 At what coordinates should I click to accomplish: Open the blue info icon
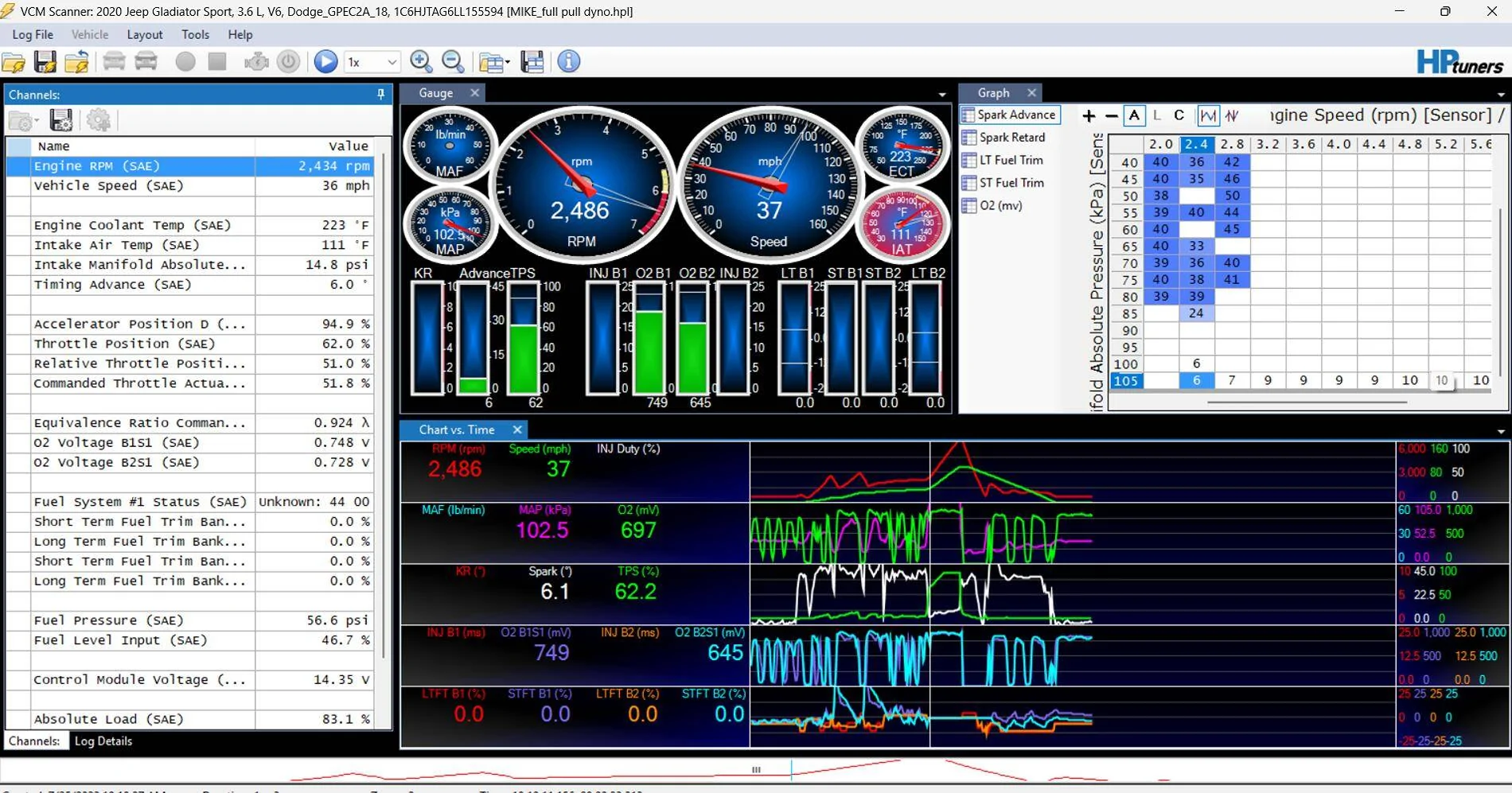coord(568,61)
